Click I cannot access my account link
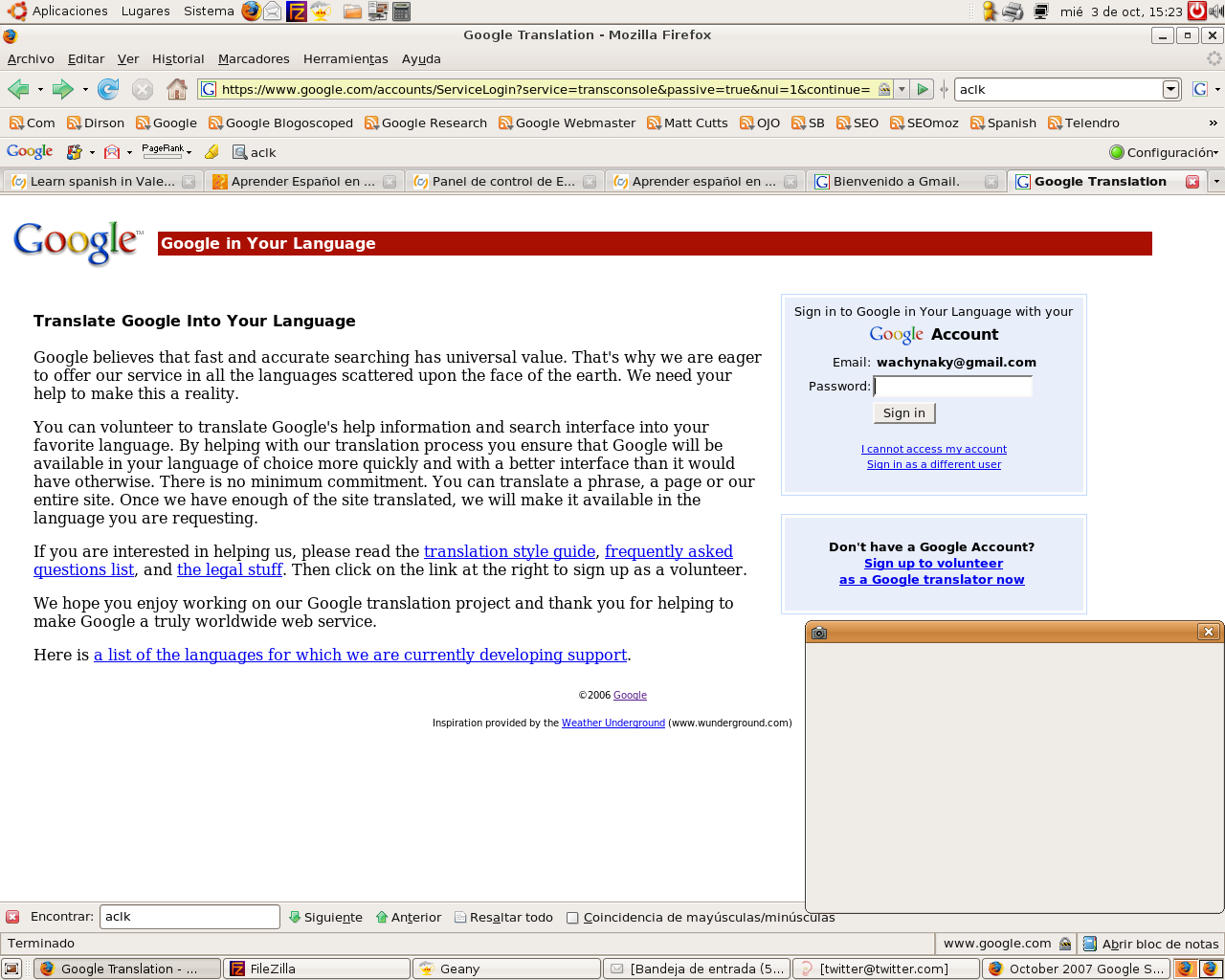 [934, 449]
